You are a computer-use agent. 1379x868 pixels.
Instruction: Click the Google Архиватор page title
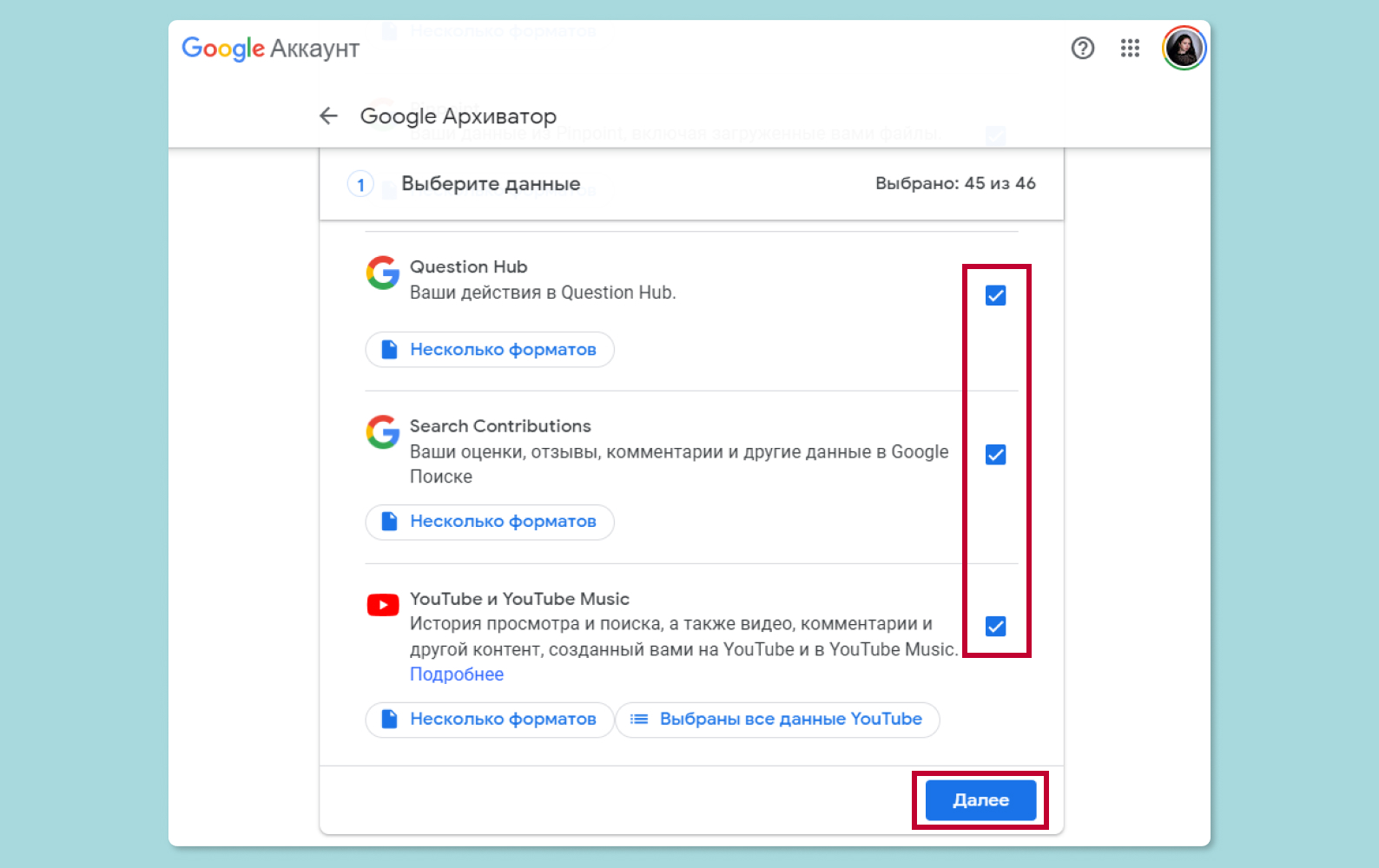(459, 116)
